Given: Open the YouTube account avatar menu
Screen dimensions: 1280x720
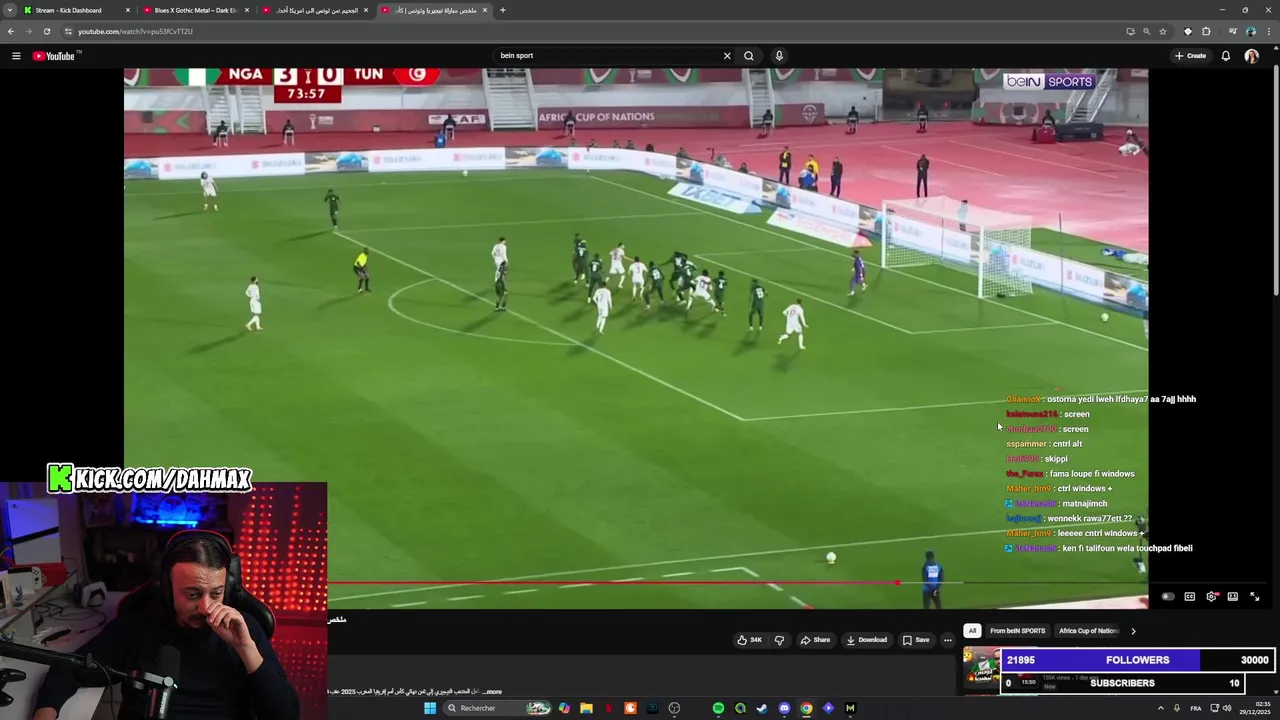Looking at the screenshot, I should click(1251, 56).
